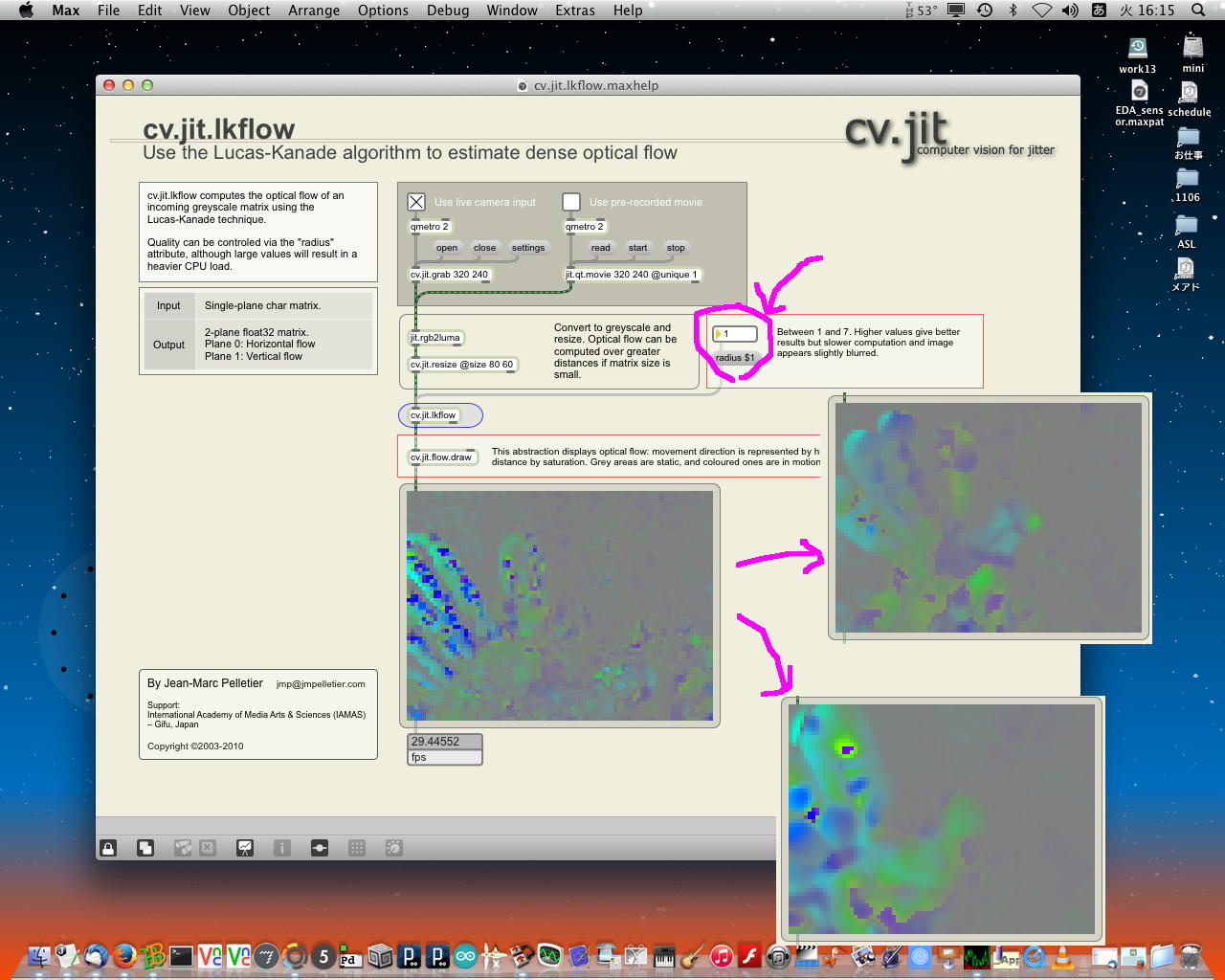This screenshot has height=980, width=1225.
Task: Open the File menu
Action: [x=109, y=11]
